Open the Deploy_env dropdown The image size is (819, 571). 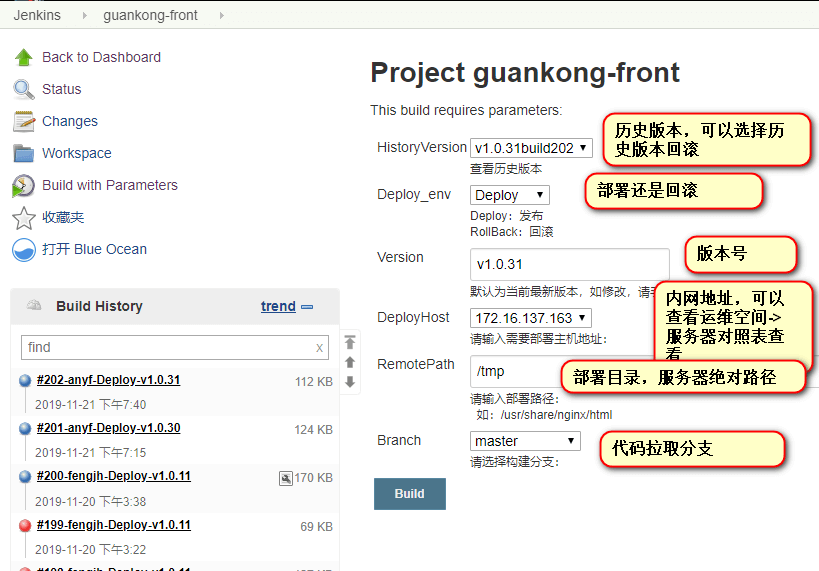tap(509, 195)
